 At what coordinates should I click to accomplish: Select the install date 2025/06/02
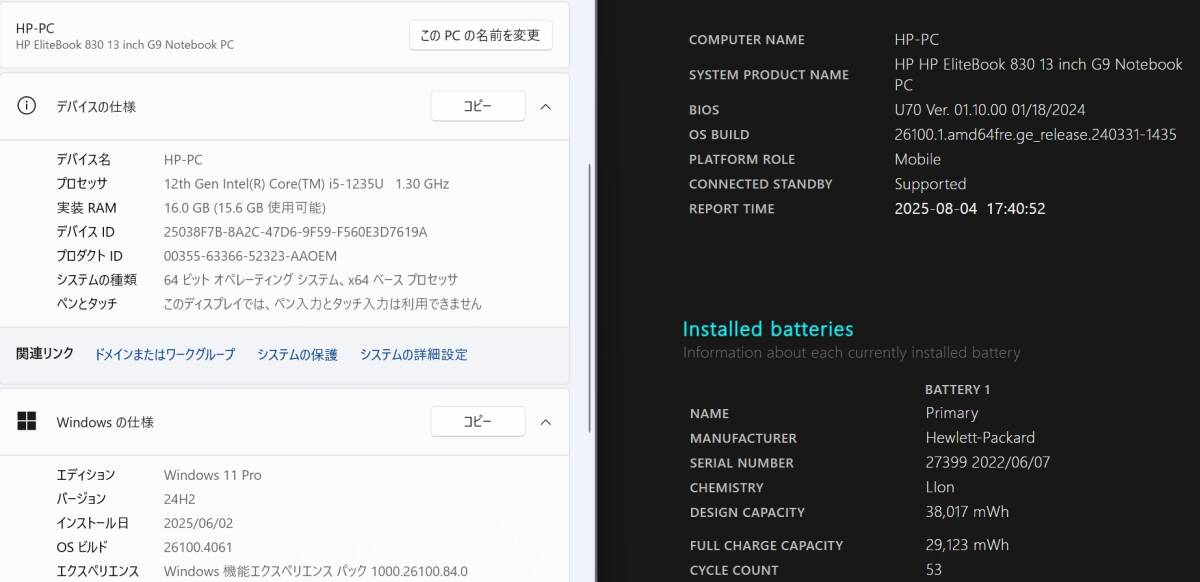tap(198, 523)
